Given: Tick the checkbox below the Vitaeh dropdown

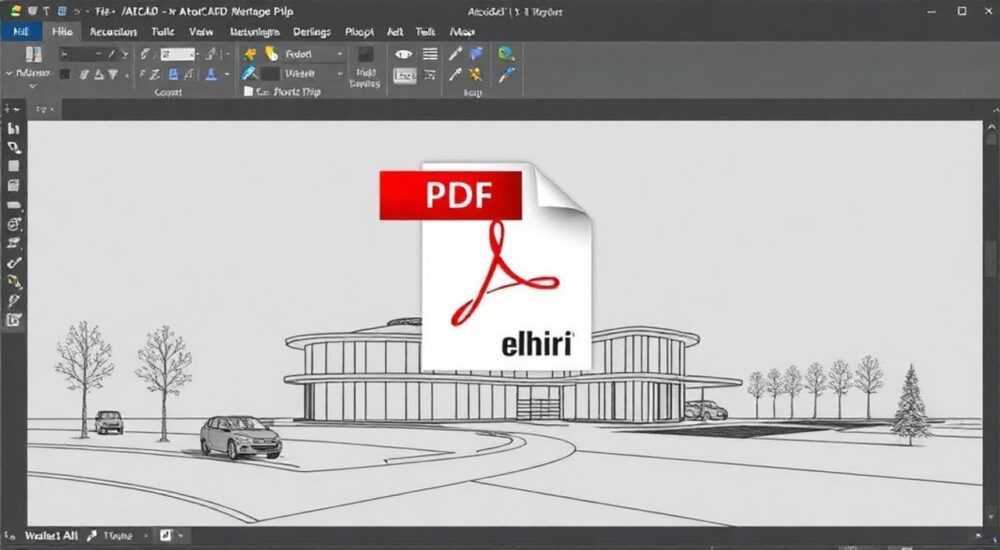Looking at the screenshot, I should 249,92.
